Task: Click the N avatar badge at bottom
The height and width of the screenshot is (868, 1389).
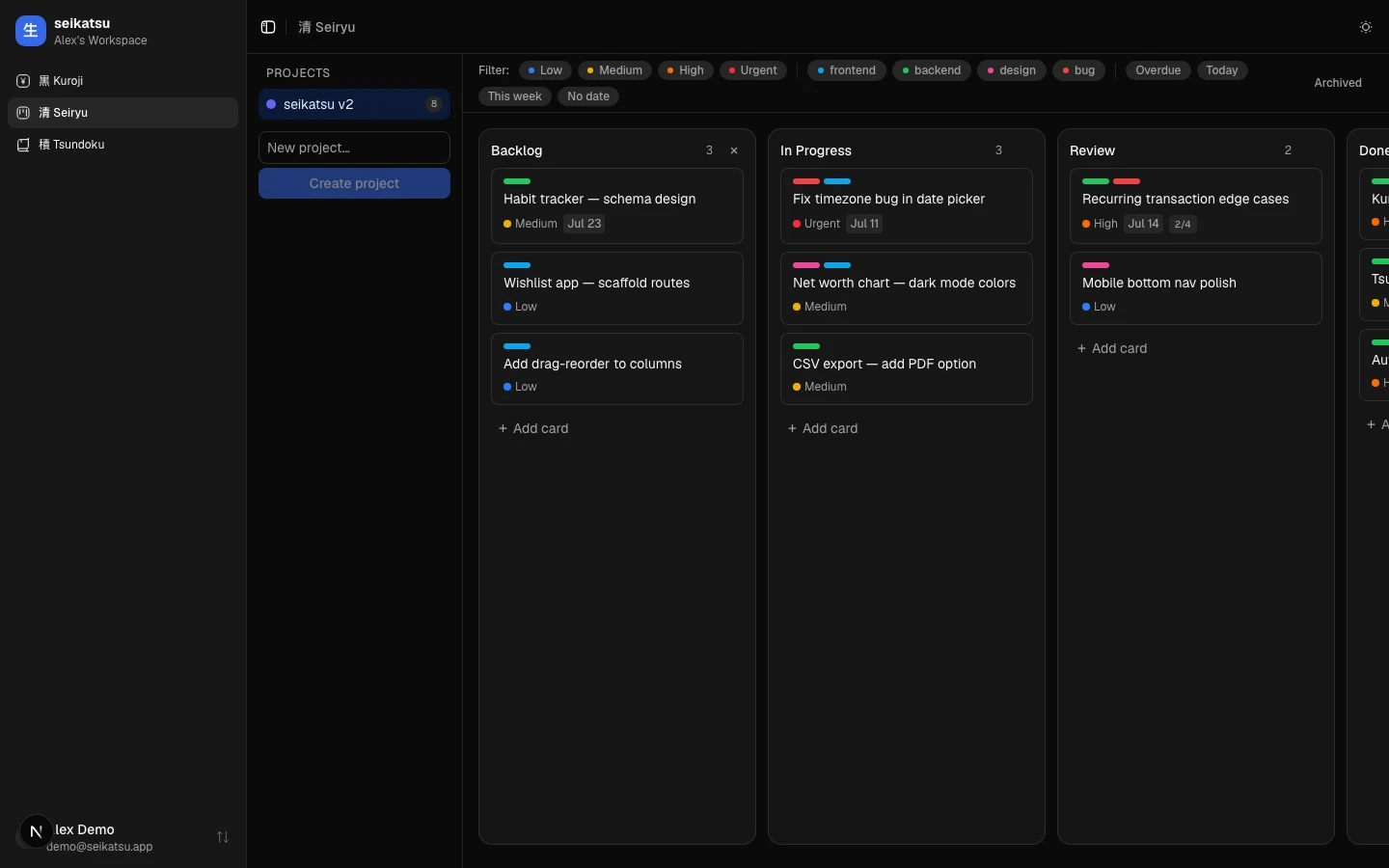Action: tap(37, 831)
